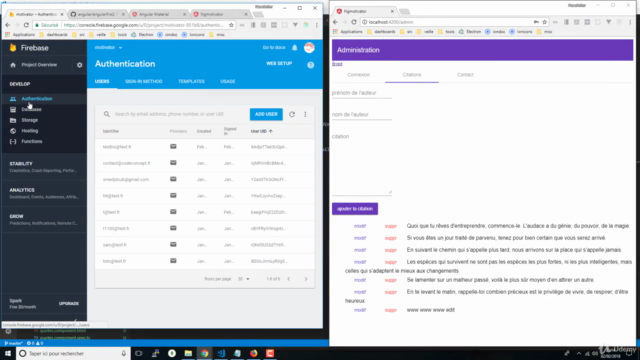Select the contact@codeconcept.fr user row
Viewport: 640px width, 360px height.
point(205,163)
